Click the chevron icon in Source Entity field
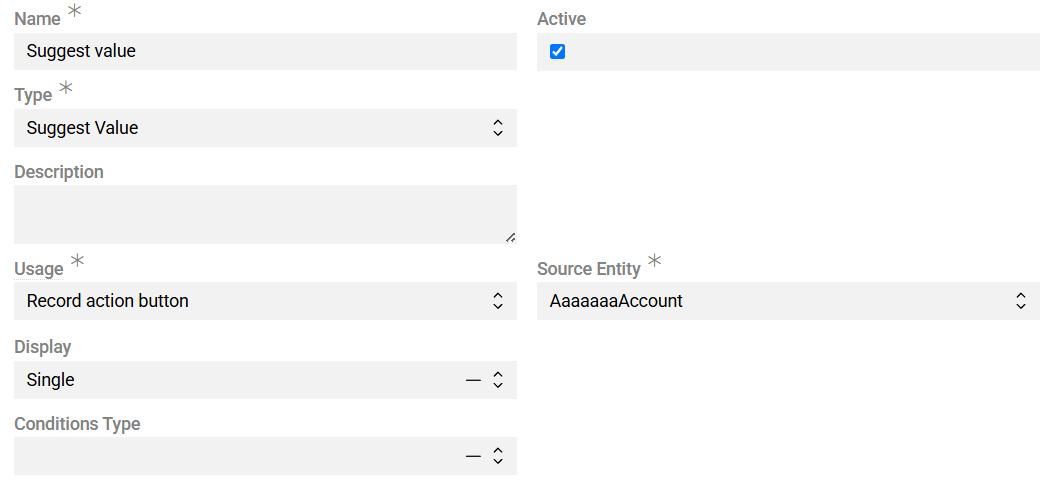 click(x=1020, y=301)
